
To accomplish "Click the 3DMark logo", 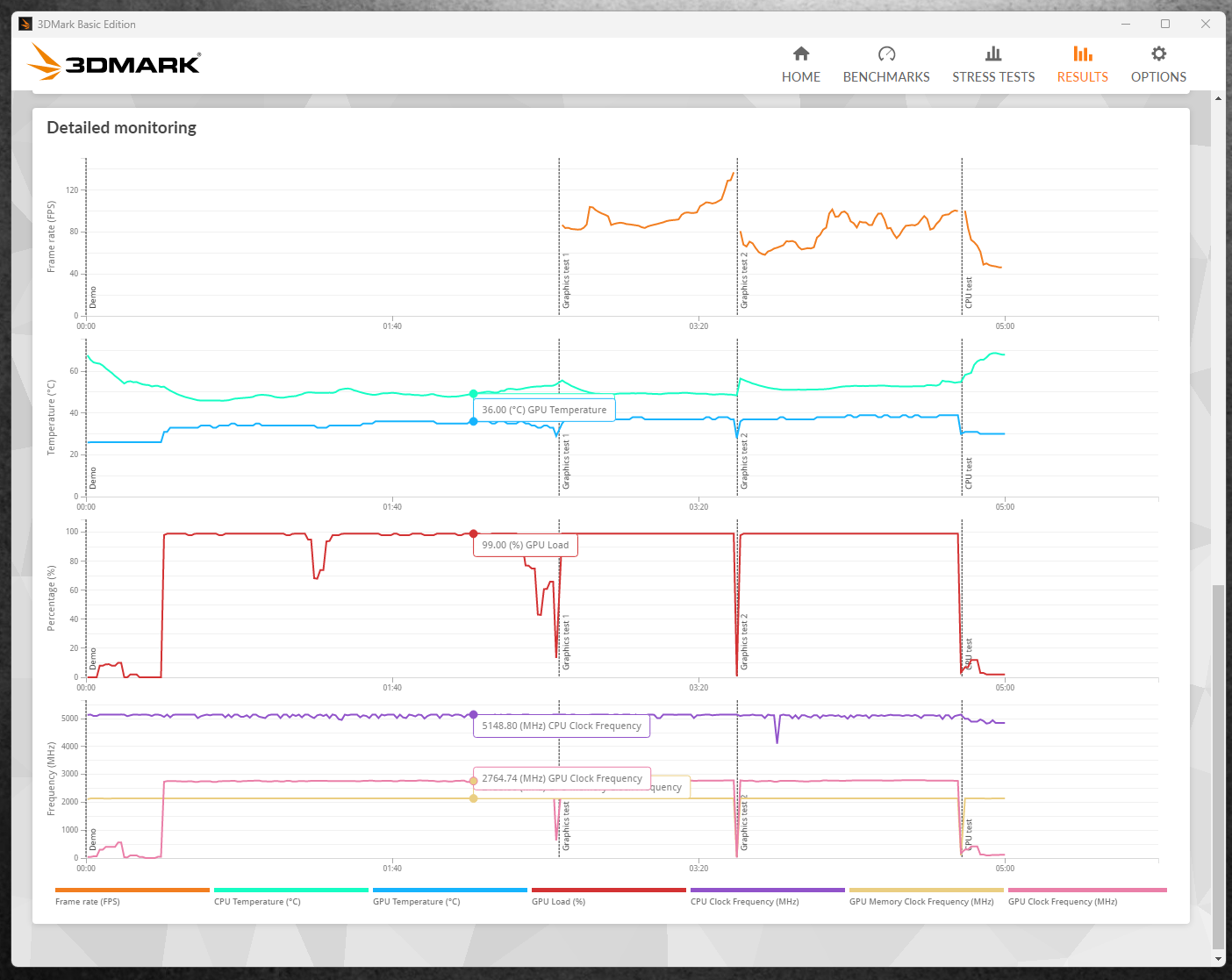I will pyautogui.click(x=114, y=62).
